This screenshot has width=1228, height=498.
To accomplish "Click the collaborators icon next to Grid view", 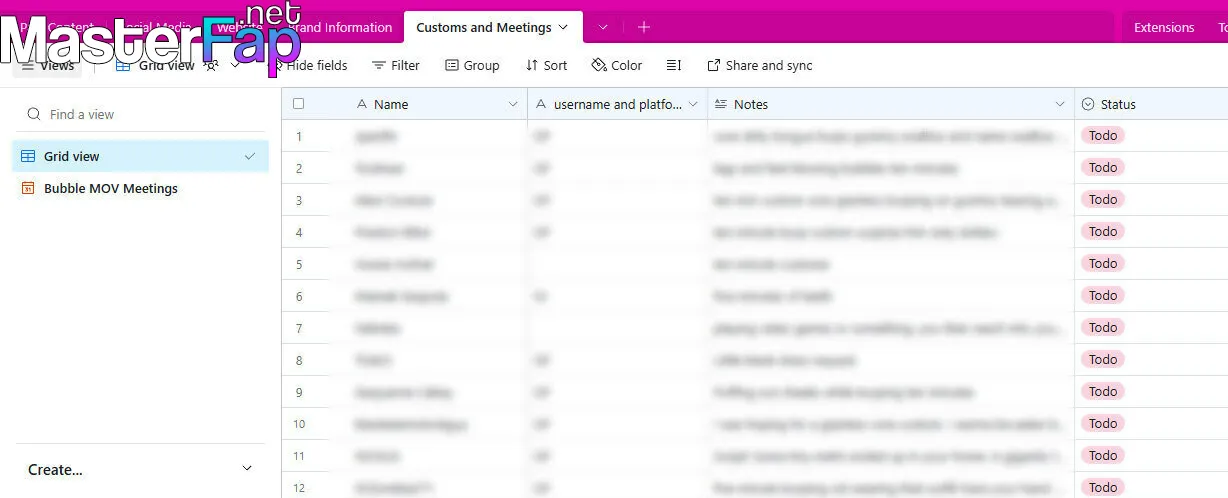I will click(211, 65).
